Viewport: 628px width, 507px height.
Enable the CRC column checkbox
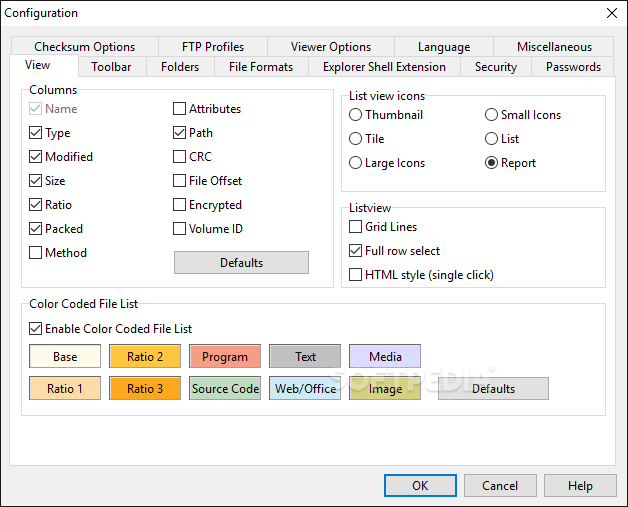click(179, 157)
